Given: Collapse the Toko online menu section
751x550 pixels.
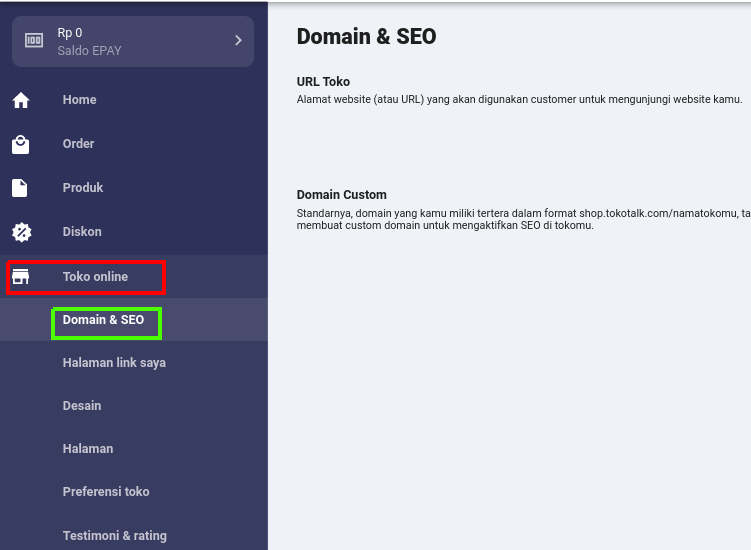Looking at the screenshot, I should [x=95, y=277].
